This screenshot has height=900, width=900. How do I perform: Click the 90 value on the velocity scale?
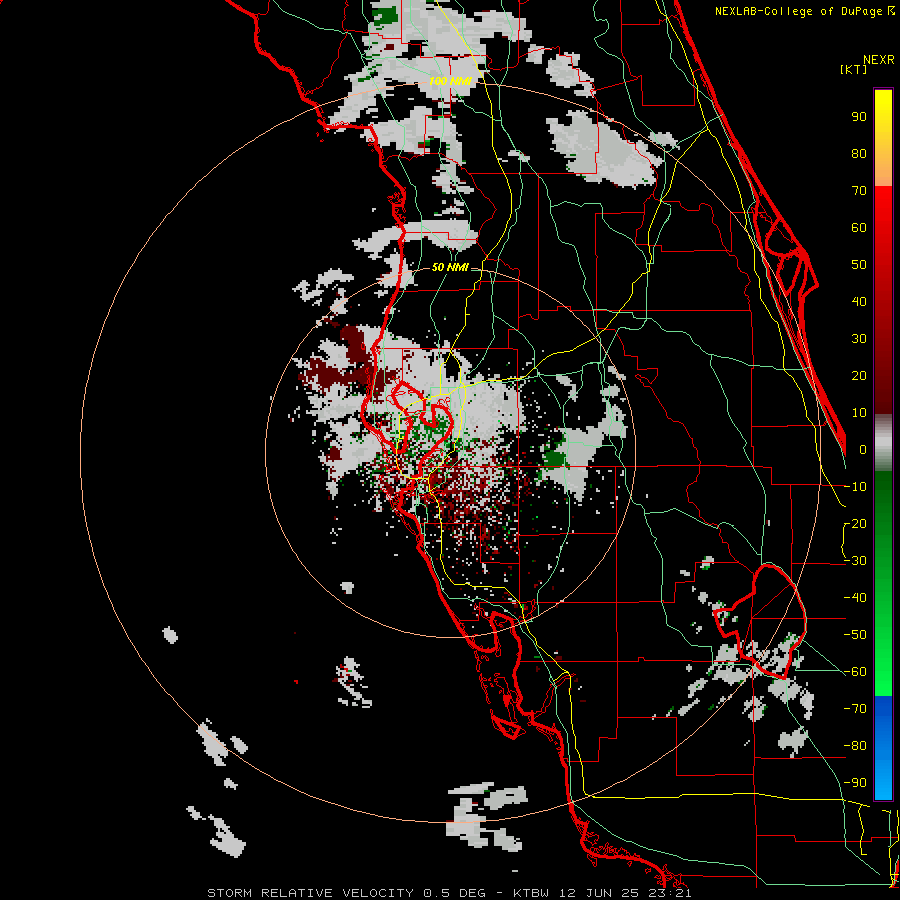click(859, 117)
